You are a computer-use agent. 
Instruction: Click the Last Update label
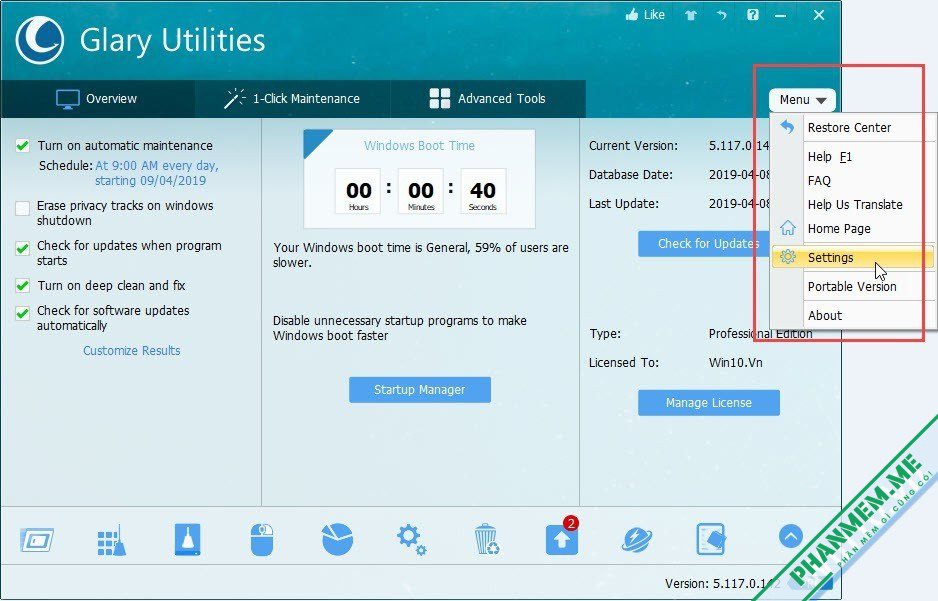click(623, 203)
